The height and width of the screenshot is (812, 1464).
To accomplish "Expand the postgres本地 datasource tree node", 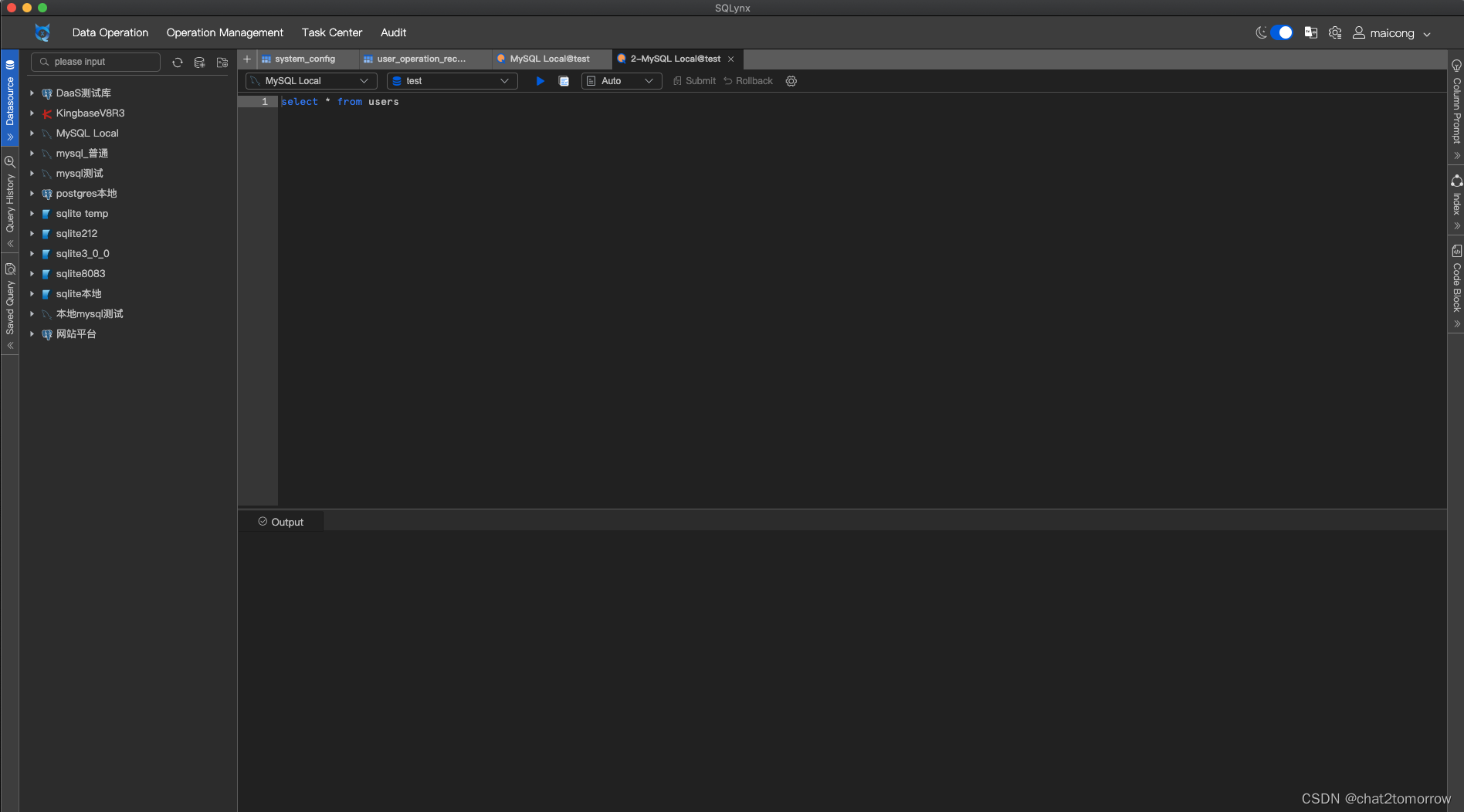I will [x=31, y=193].
